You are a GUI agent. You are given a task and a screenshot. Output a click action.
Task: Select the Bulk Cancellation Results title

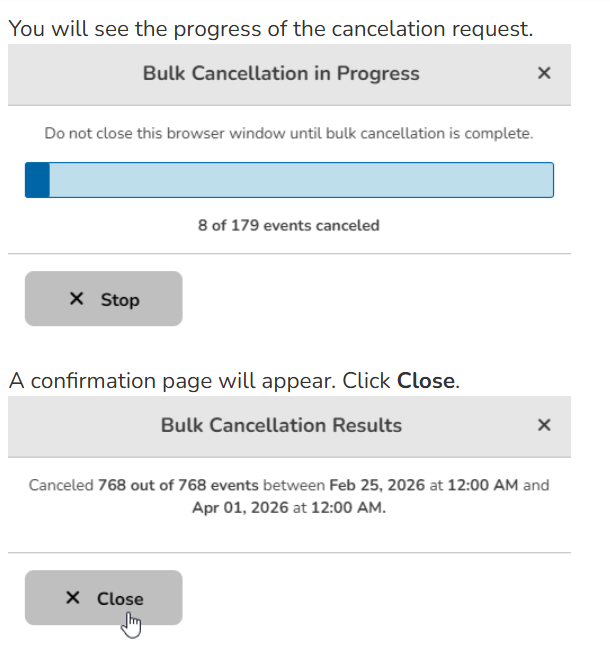click(281, 426)
